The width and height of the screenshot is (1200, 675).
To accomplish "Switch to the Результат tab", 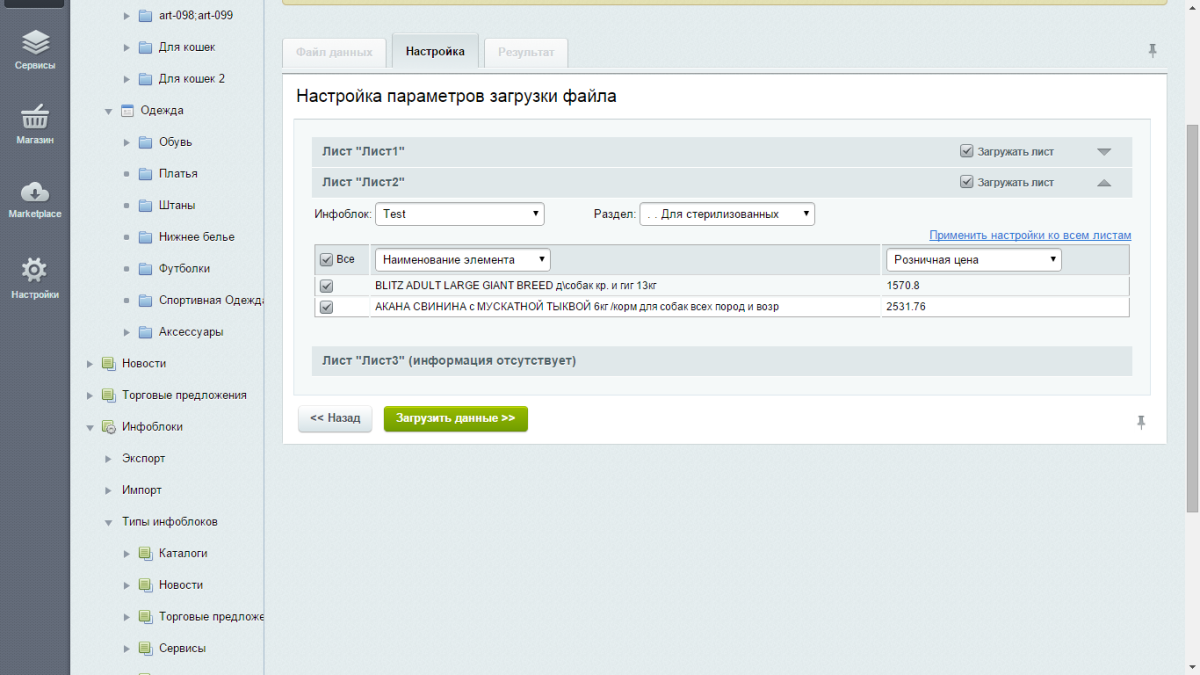I will click(x=526, y=52).
